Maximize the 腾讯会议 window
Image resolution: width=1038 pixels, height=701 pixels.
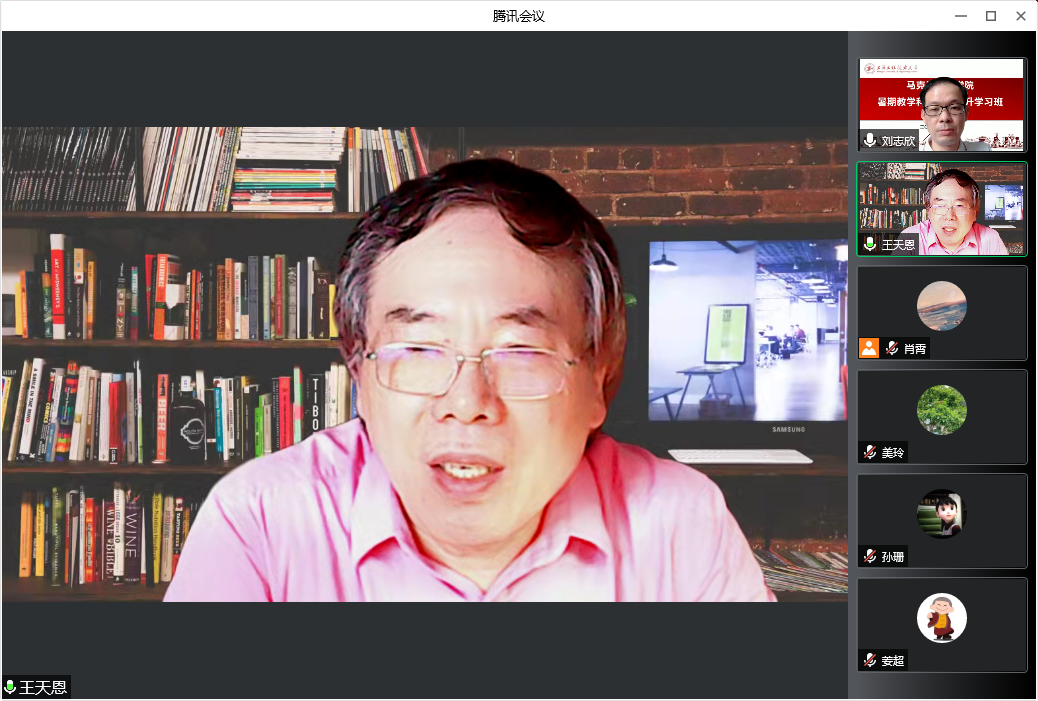coord(991,16)
